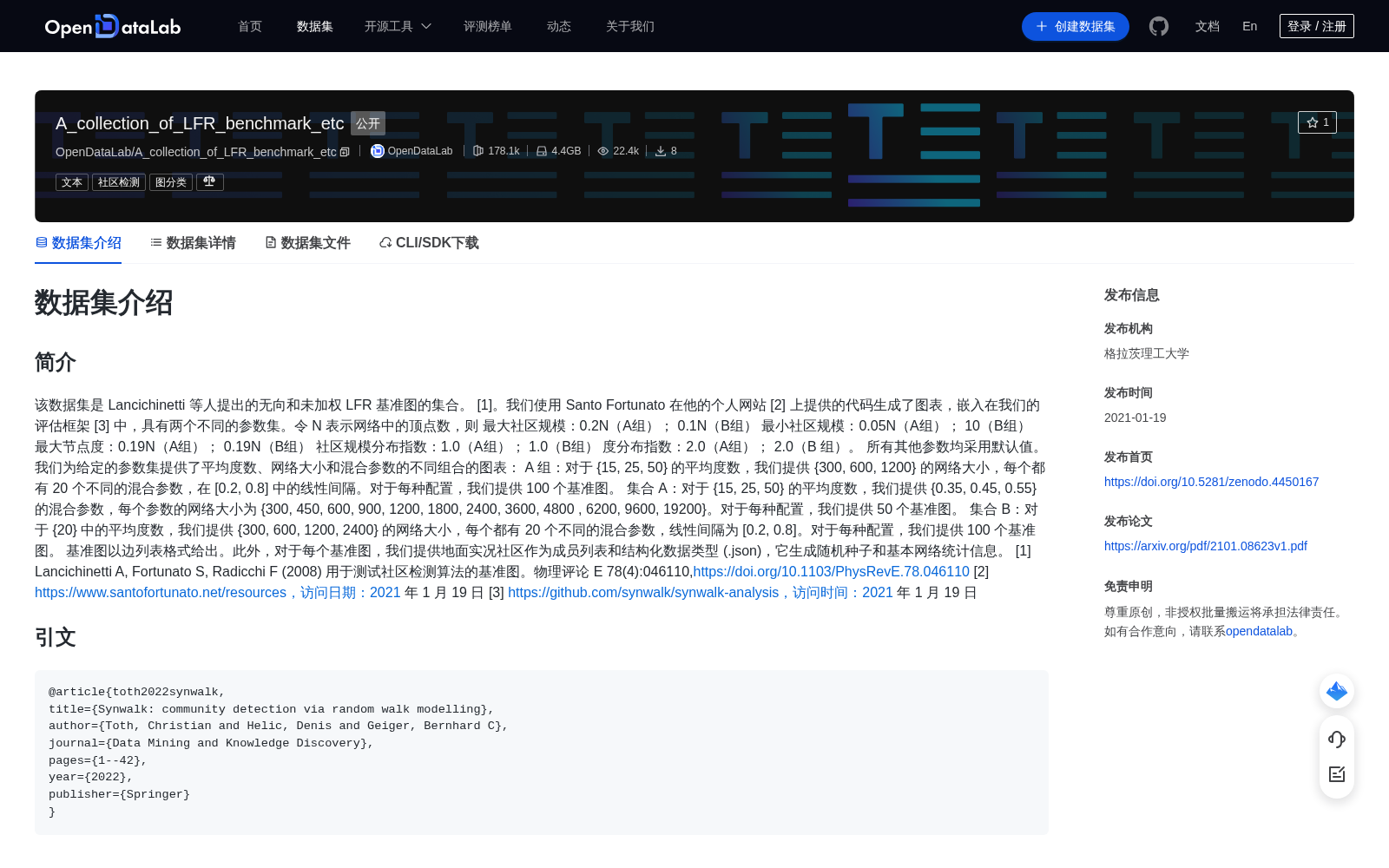Click the opendatalab contact link
Viewport: 1389px width, 868px height.
(x=1259, y=631)
